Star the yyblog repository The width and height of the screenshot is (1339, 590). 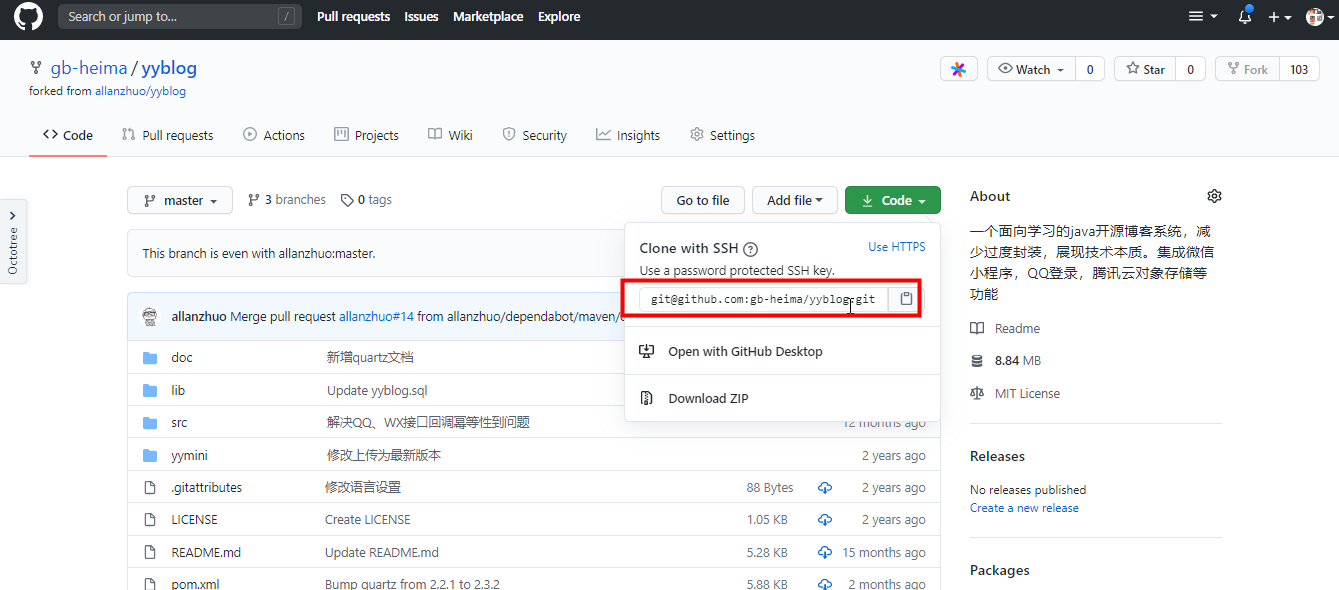pyautogui.click(x=1146, y=69)
